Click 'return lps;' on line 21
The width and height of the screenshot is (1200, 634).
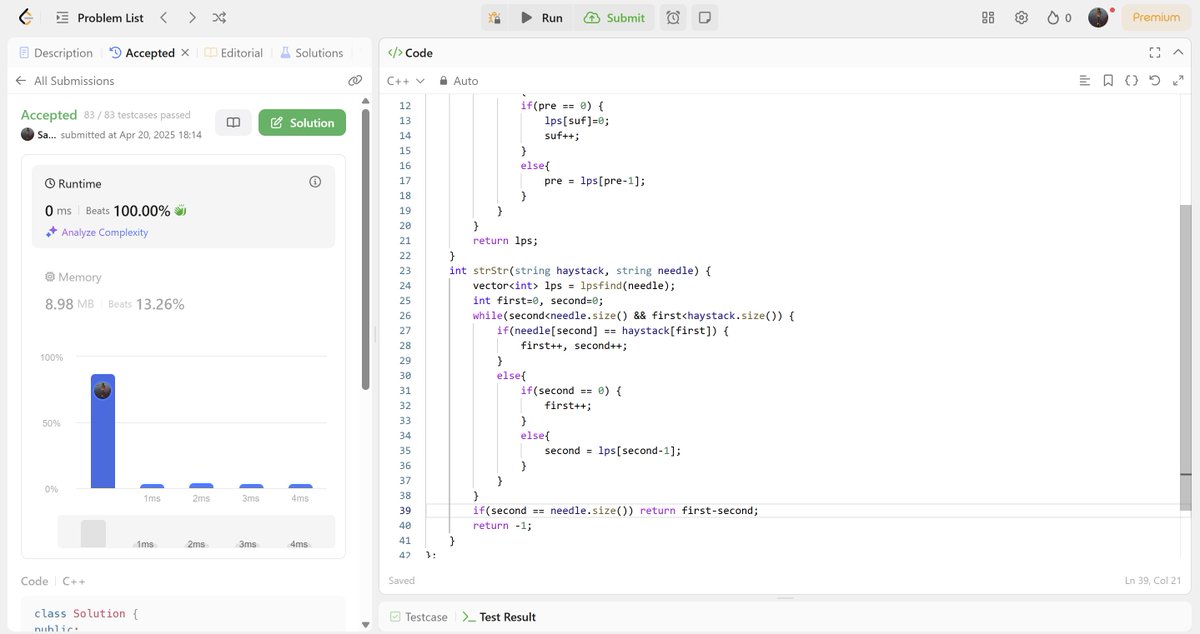click(x=505, y=240)
